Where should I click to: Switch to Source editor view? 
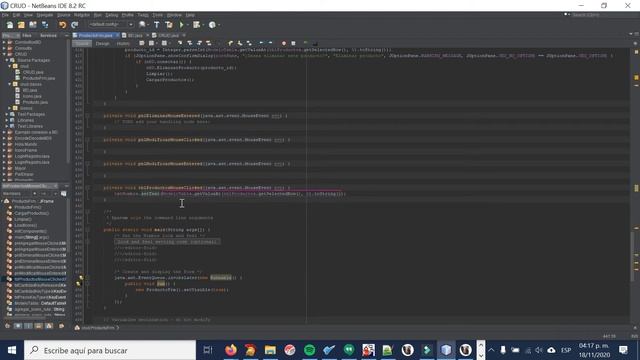(x=82, y=43)
